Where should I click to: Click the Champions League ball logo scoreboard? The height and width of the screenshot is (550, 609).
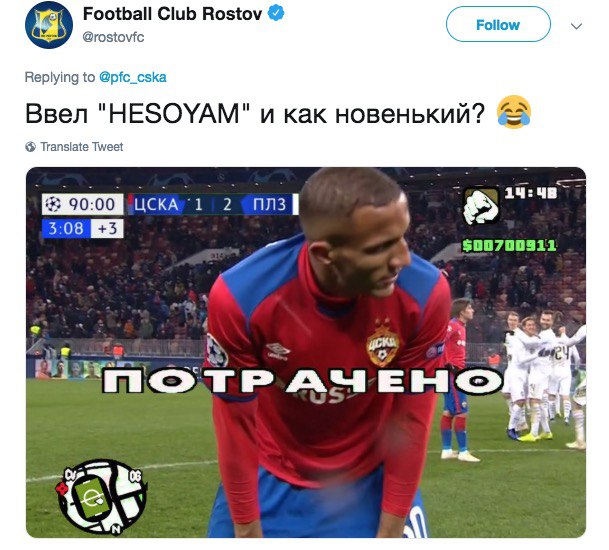(x=53, y=204)
